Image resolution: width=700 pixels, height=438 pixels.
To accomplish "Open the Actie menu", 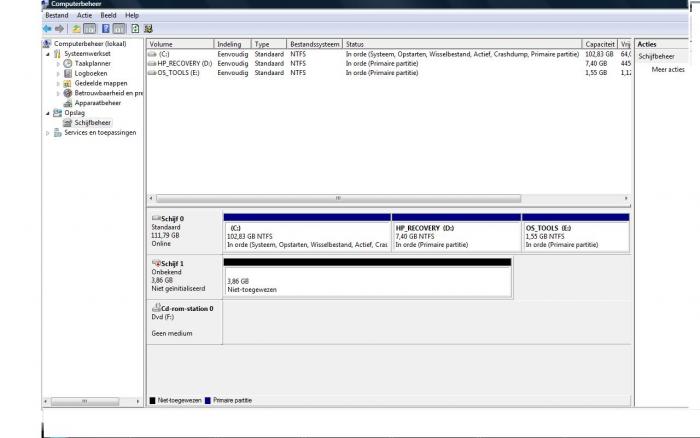I will tap(84, 15).
